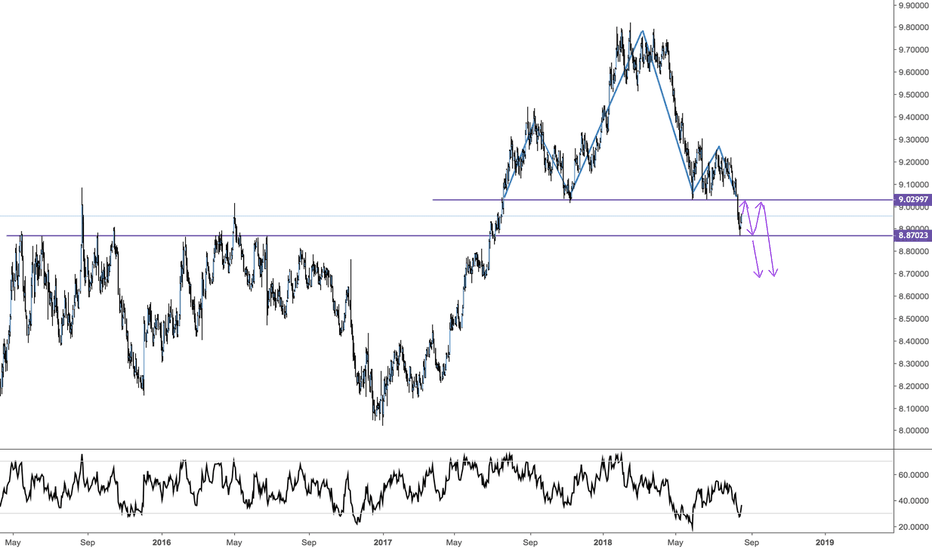This screenshot has height=550, width=932.
Task: Click the 8.10000 price axis label
Action: click(x=913, y=409)
